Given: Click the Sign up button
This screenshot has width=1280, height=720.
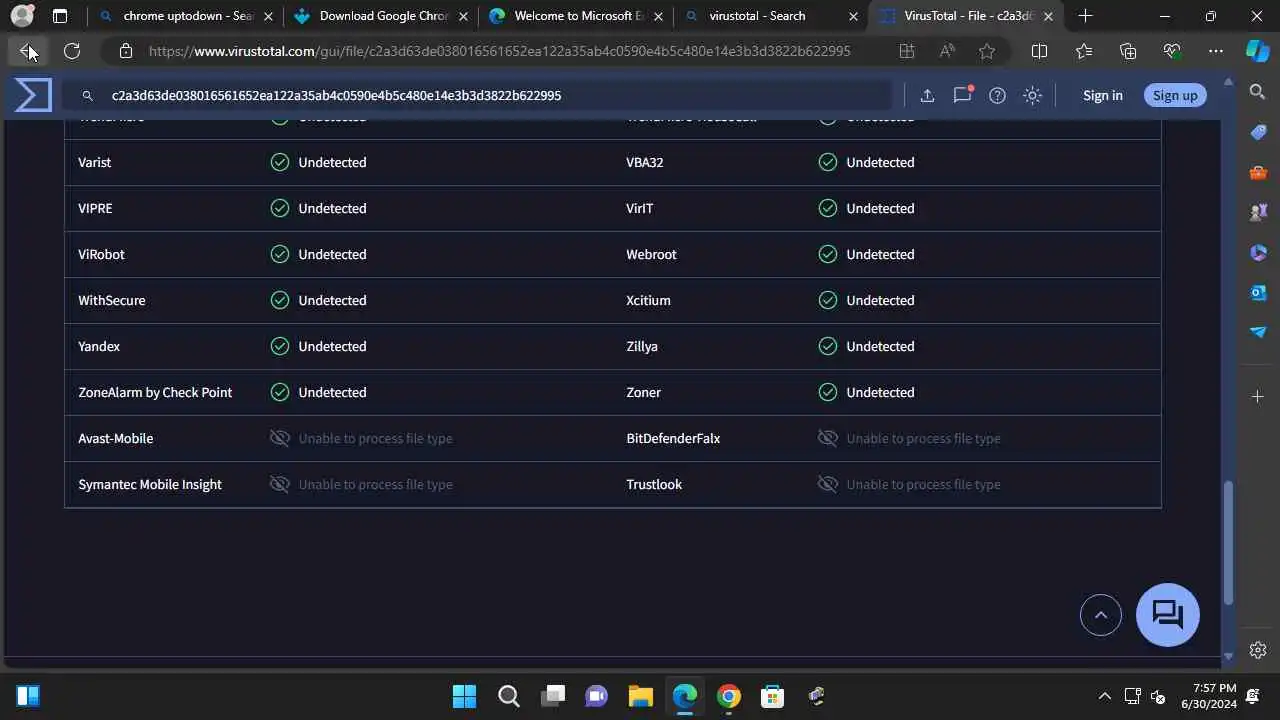Looking at the screenshot, I should [1175, 95].
